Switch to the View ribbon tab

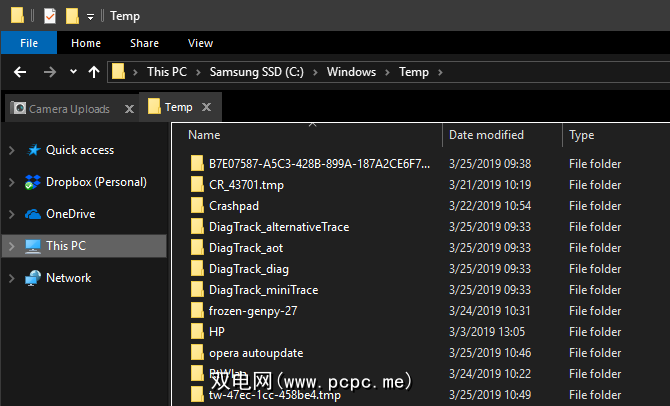click(x=200, y=43)
